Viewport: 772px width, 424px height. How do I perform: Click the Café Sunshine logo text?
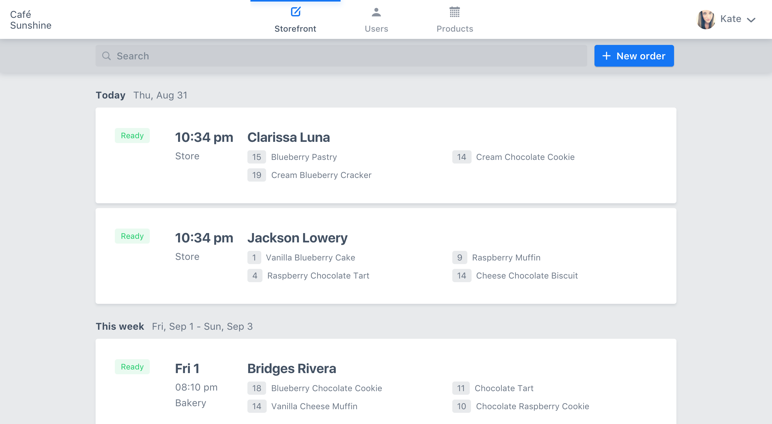[31, 20]
